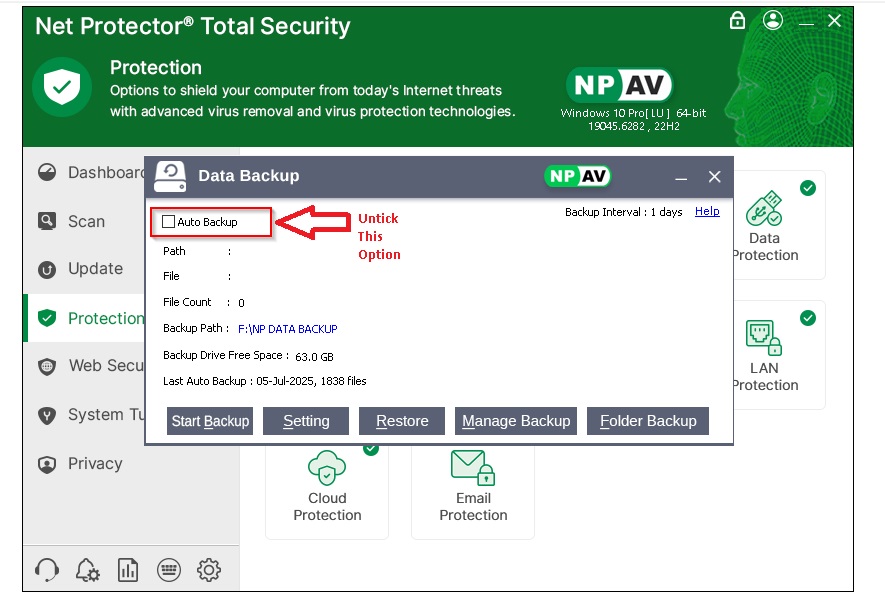885x608 pixels.
Task: Open settings gear in bottom bar
Action: (x=208, y=570)
